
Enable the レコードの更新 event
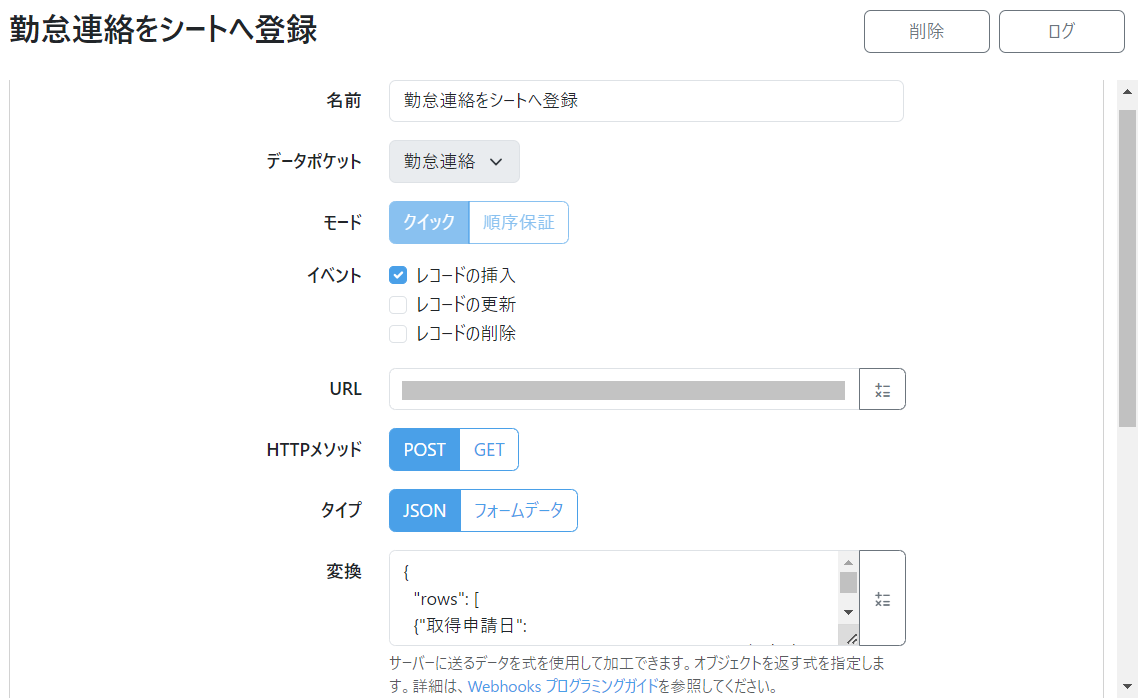click(x=397, y=304)
